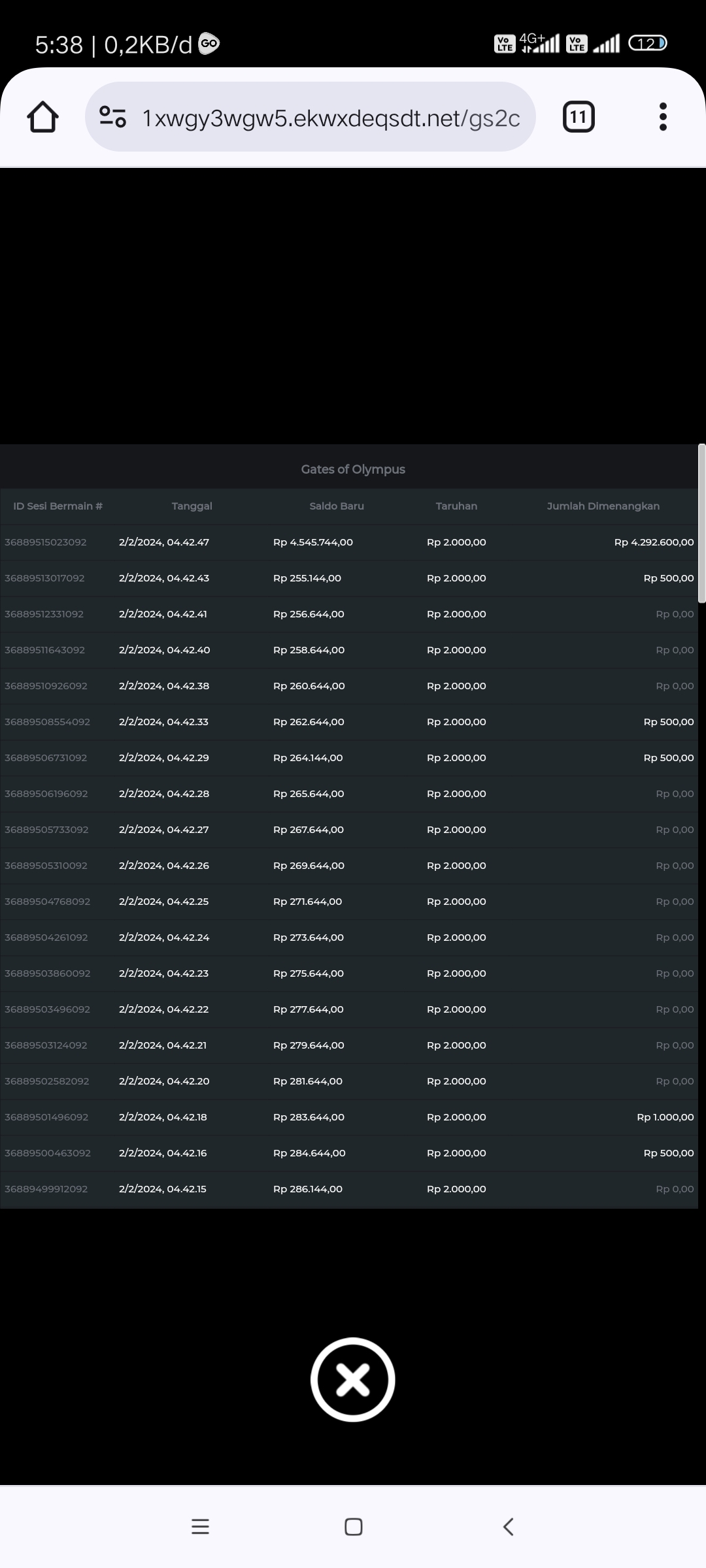Open Chrome three-dot overflow menu
This screenshot has height=1568, width=706.
[663, 117]
